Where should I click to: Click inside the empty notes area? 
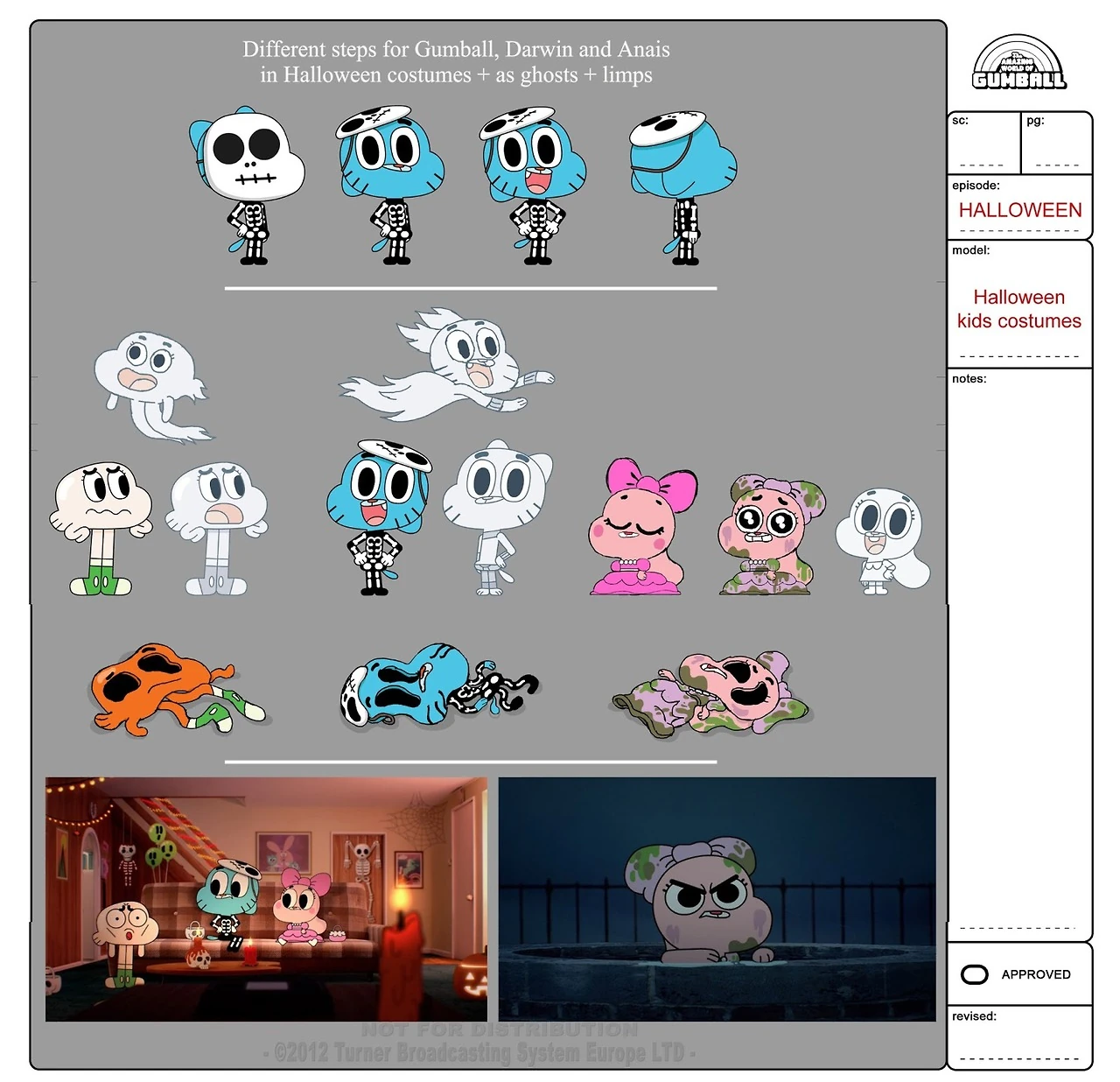click(1019, 648)
